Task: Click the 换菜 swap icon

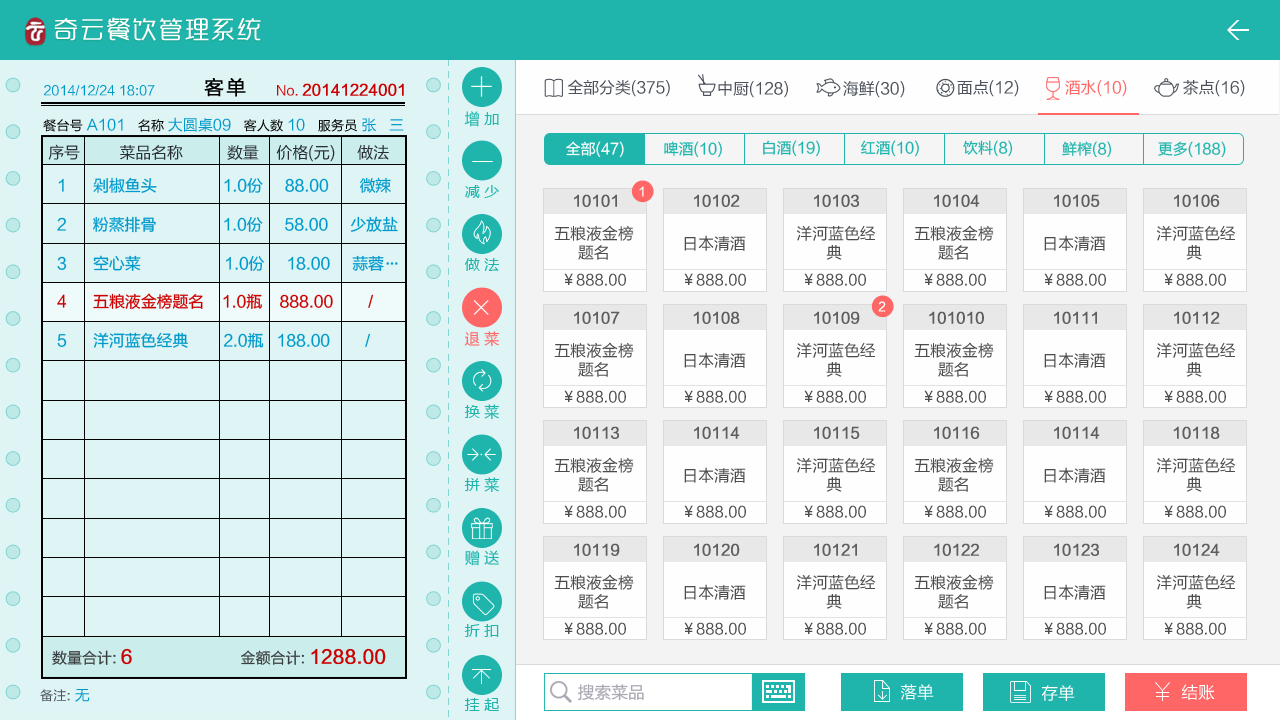Action: click(x=482, y=381)
